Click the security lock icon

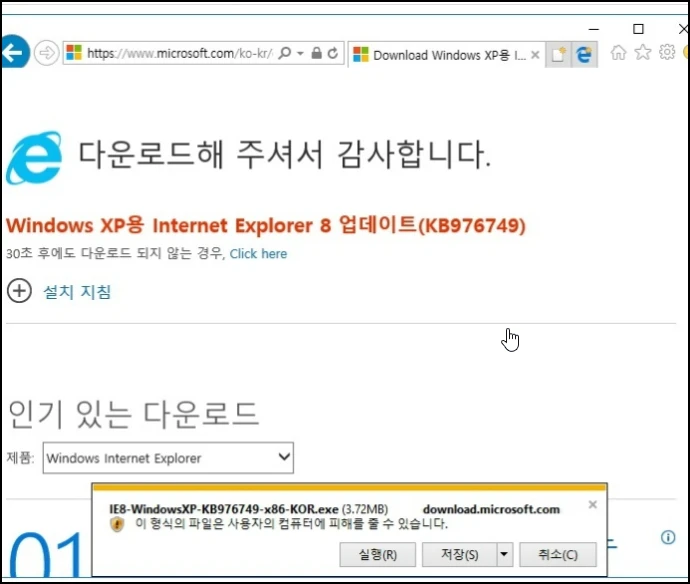[316, 53]
